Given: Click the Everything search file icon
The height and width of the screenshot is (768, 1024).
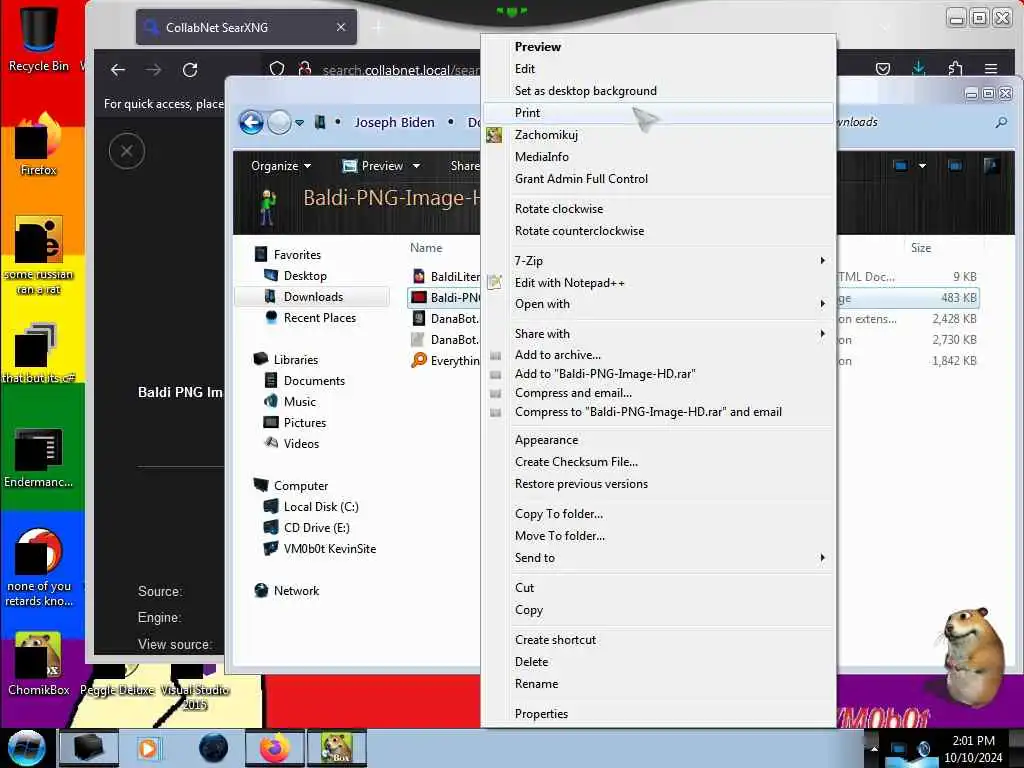Looking at the screenshot, I should click(x=419, y=360).
